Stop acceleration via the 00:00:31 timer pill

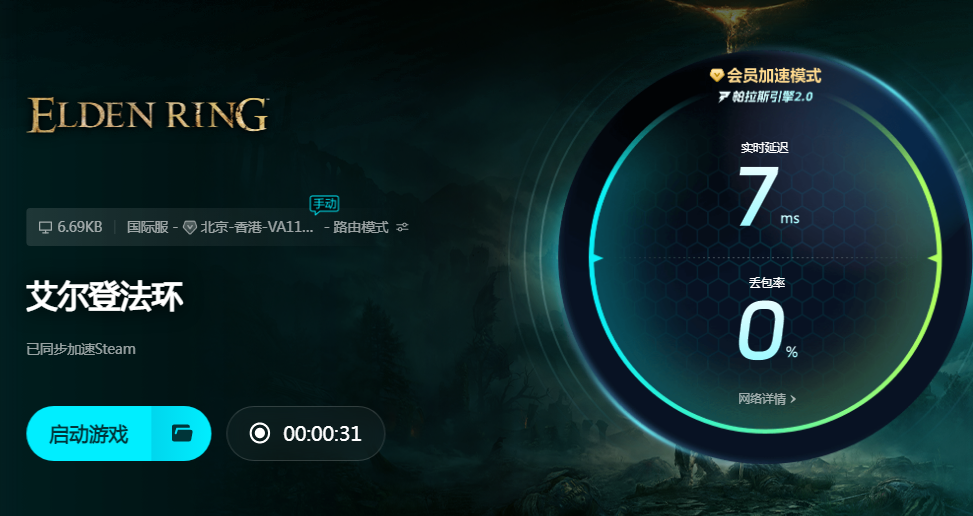coord(305,434)
